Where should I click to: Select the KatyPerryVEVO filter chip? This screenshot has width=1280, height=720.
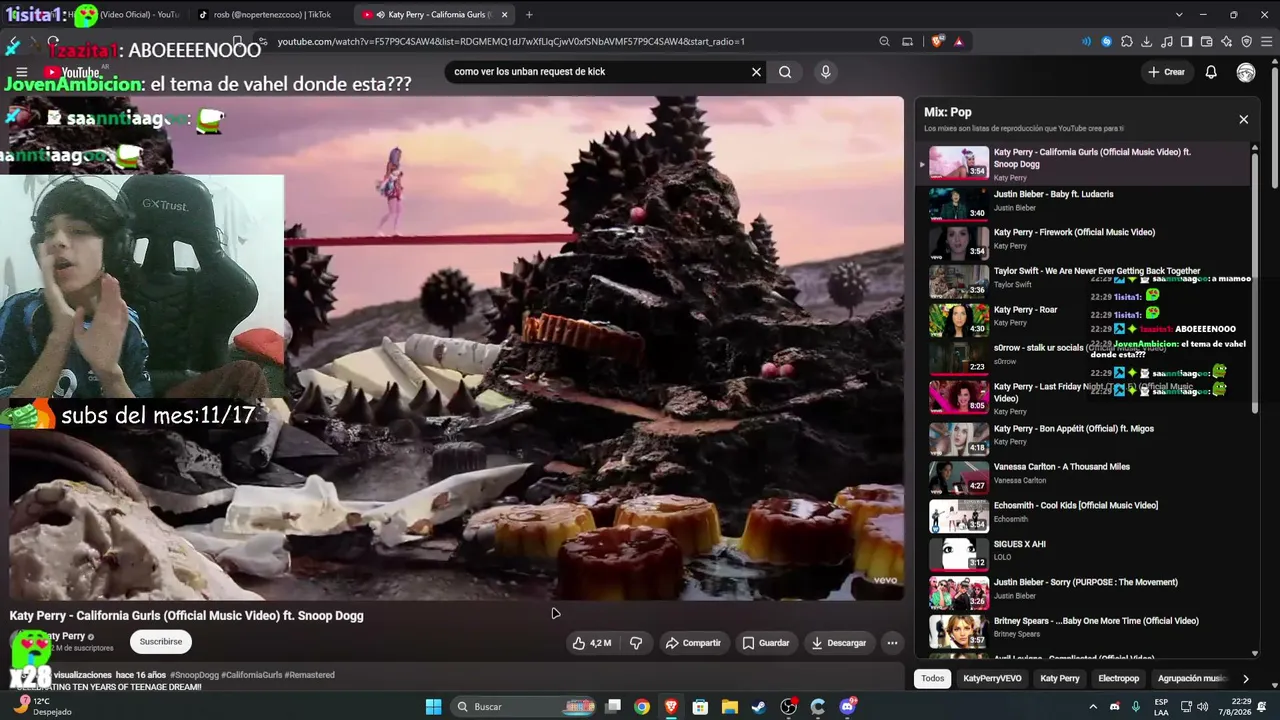pos(992,678)
